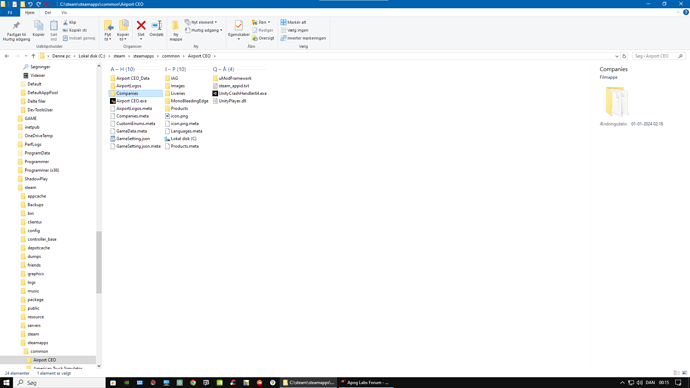Select GameSetting.json file
Image resolution: width=690 pixels, height=388 pixels.
pos(130,139)
